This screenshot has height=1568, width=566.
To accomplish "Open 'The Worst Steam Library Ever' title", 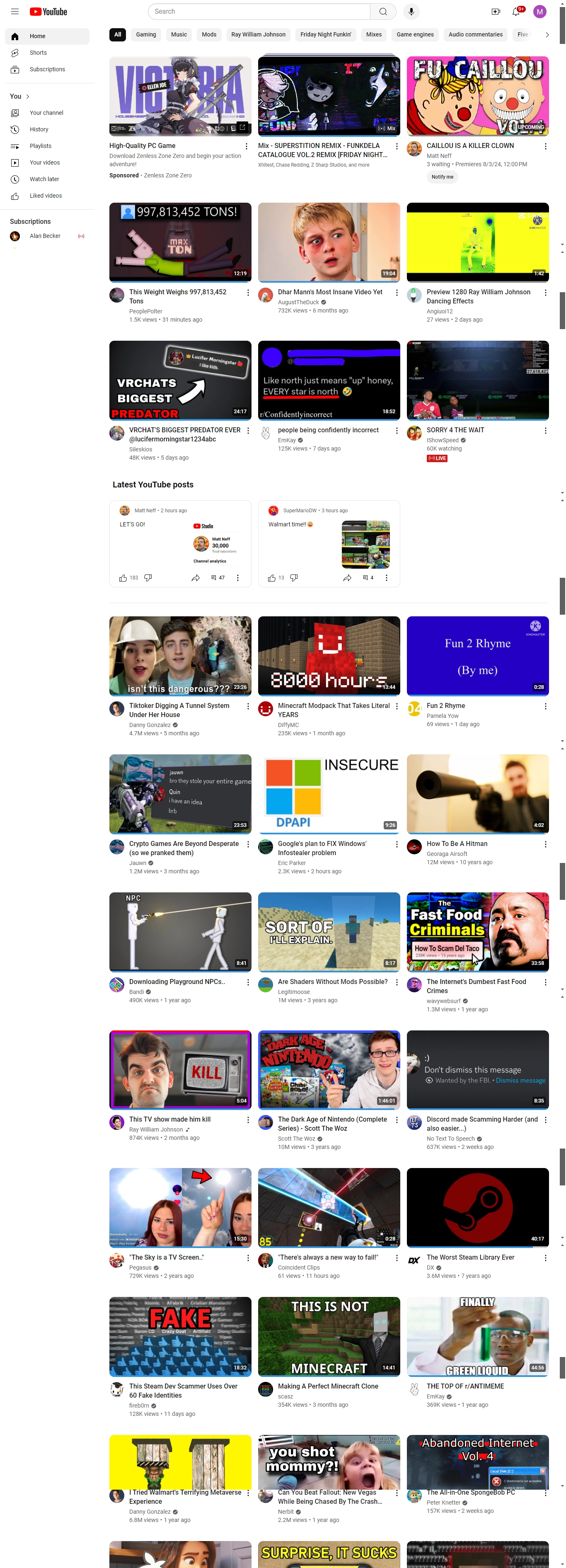I will [x=470, y=1257].
